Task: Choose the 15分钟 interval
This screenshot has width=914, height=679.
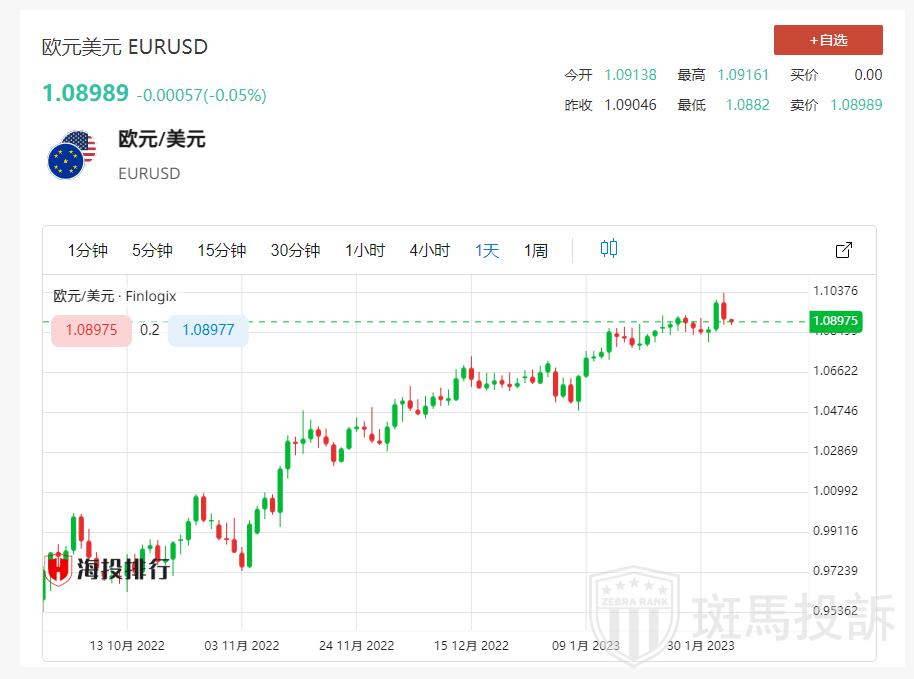Action: (x=221, y=250)
